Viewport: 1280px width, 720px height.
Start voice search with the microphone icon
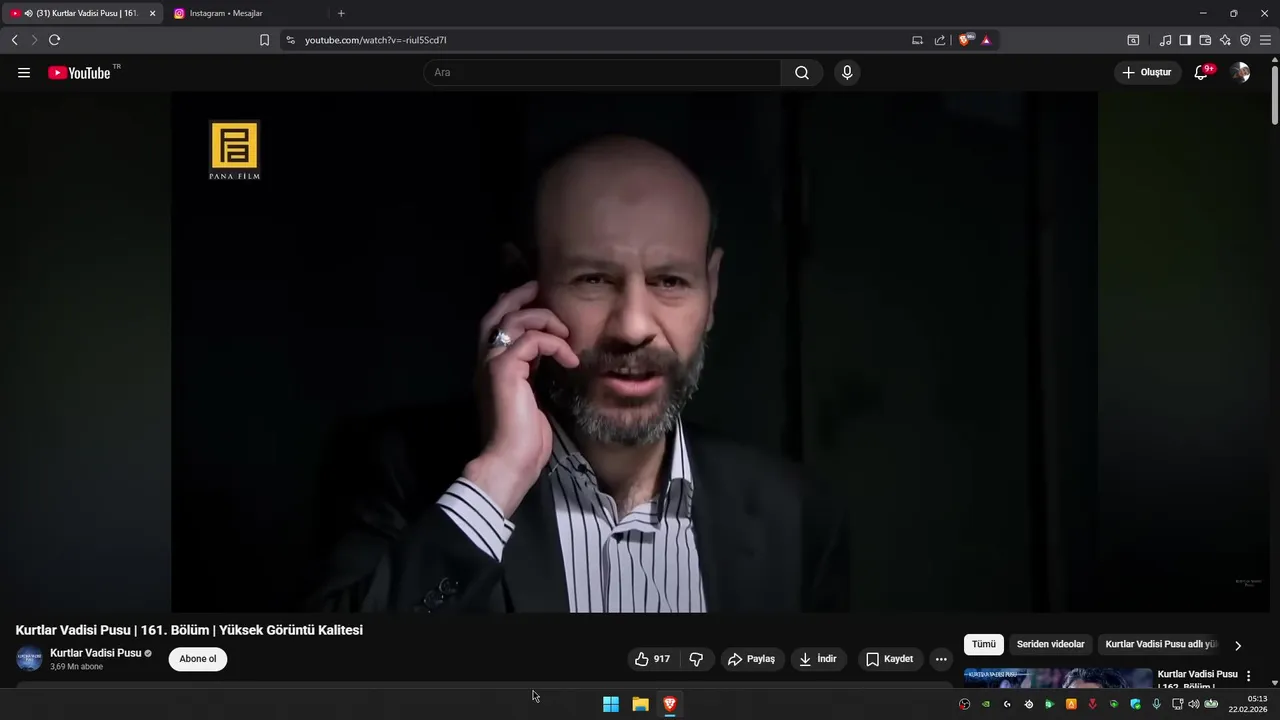click(847, 73)
